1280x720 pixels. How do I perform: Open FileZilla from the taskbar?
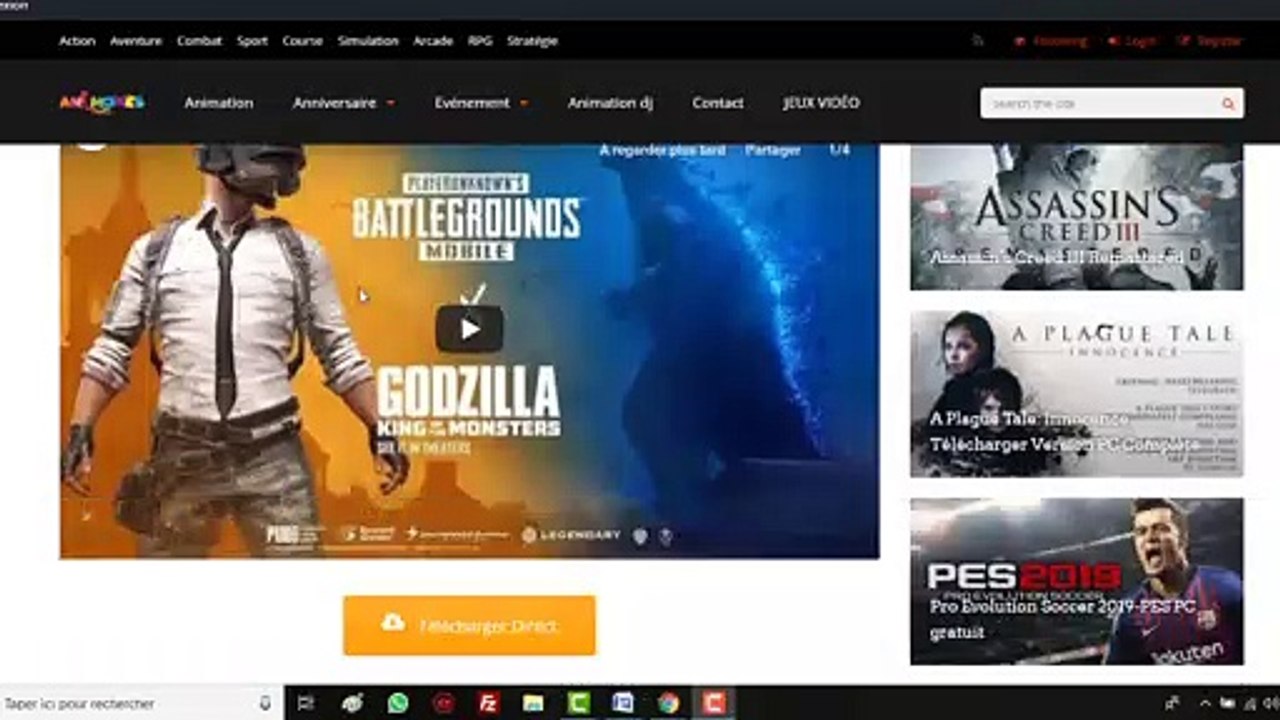point(488,703)
